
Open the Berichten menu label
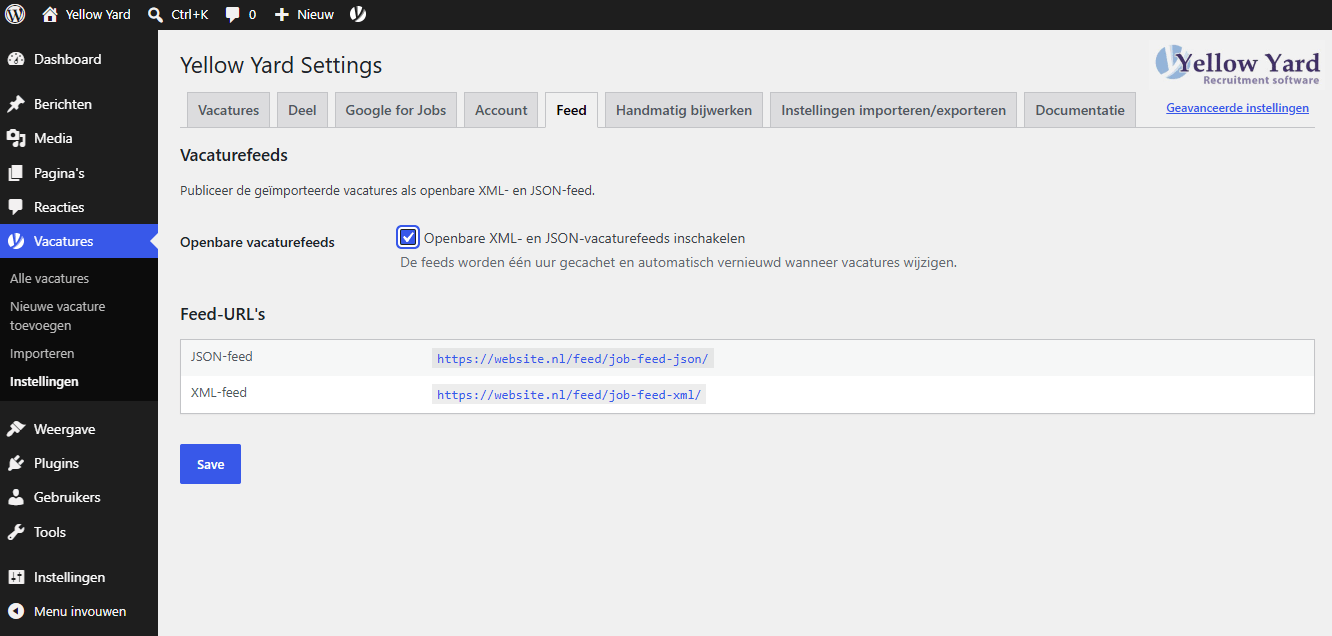tap(63, 104)
